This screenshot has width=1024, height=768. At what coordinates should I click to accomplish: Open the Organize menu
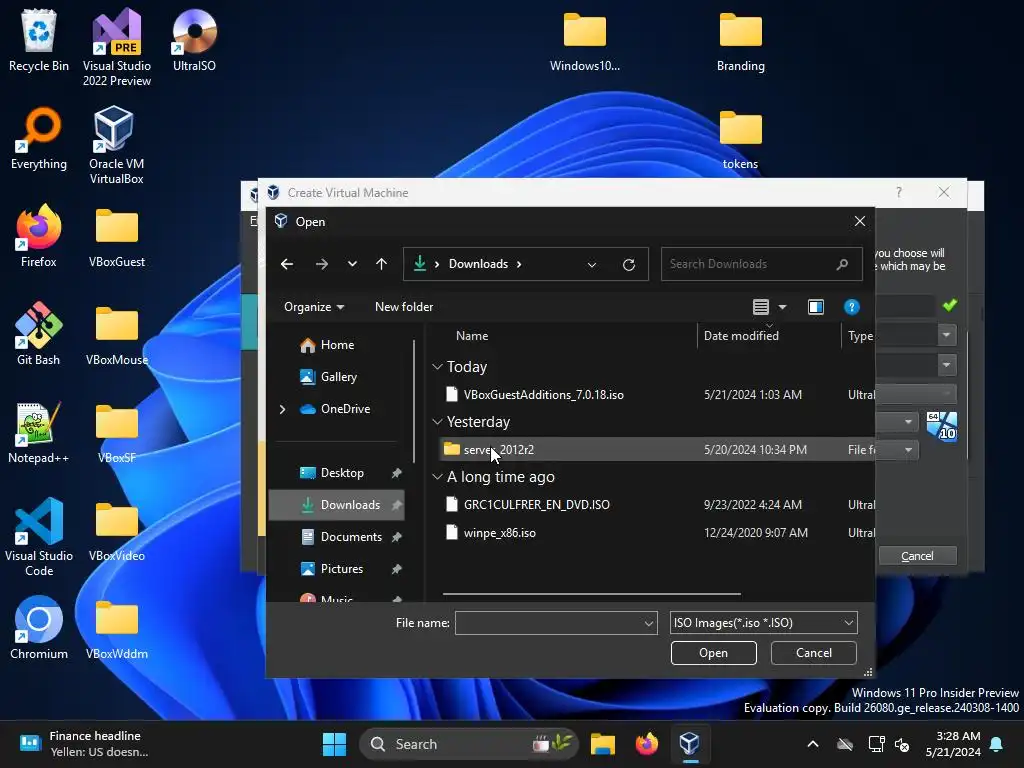coord(314,307)
